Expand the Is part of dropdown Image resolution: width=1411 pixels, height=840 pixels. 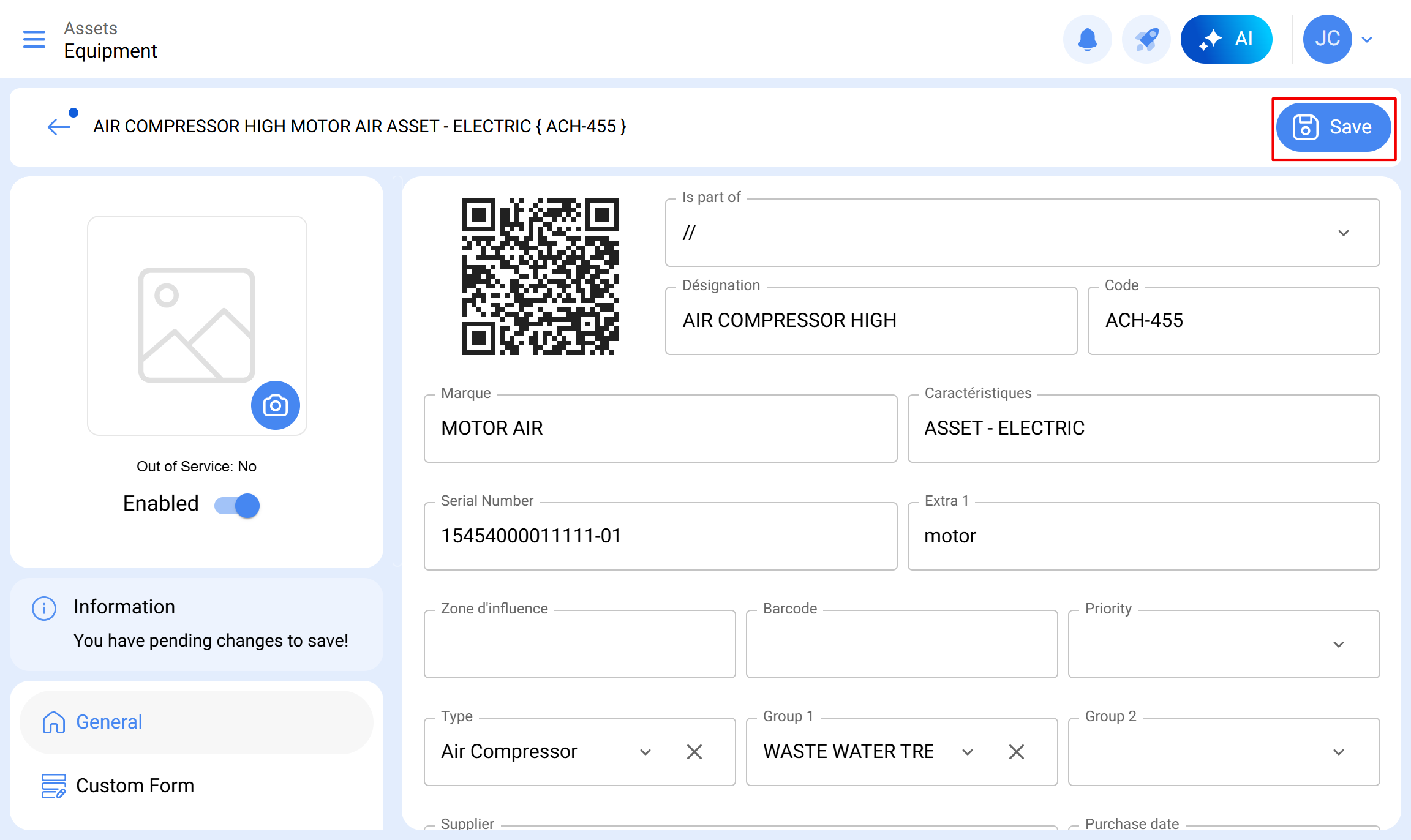(x=1343, y=233)
